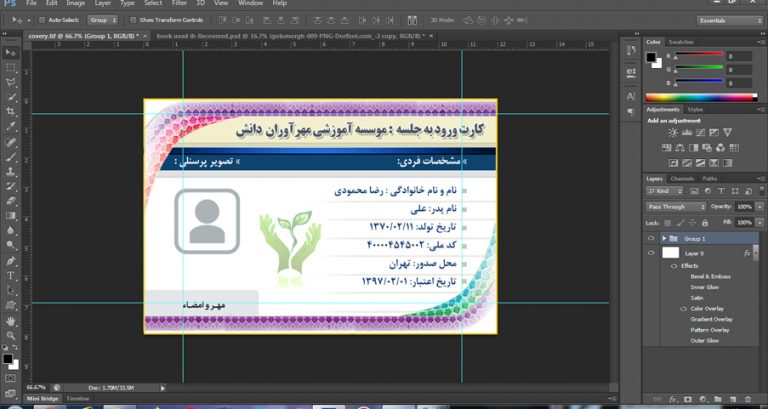The width and height of the screenshot is (768, 409).
Task: Select the Pen tool
Action: pyautogui.click(x=10, y=261)
